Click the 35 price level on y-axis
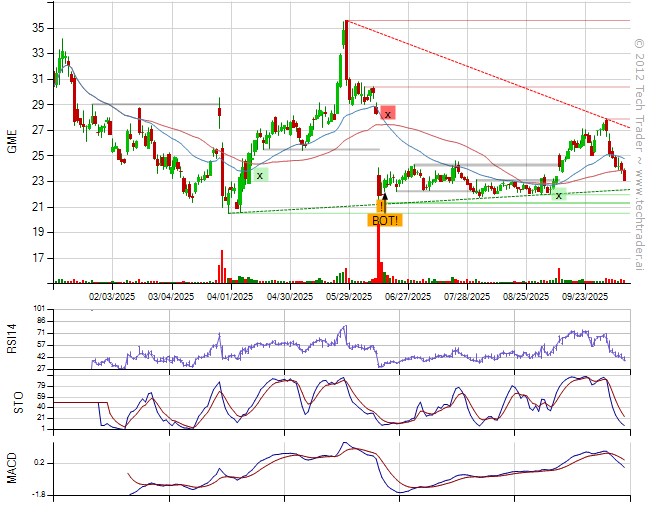This screenshot has height=514, width=657. point(38,28)
